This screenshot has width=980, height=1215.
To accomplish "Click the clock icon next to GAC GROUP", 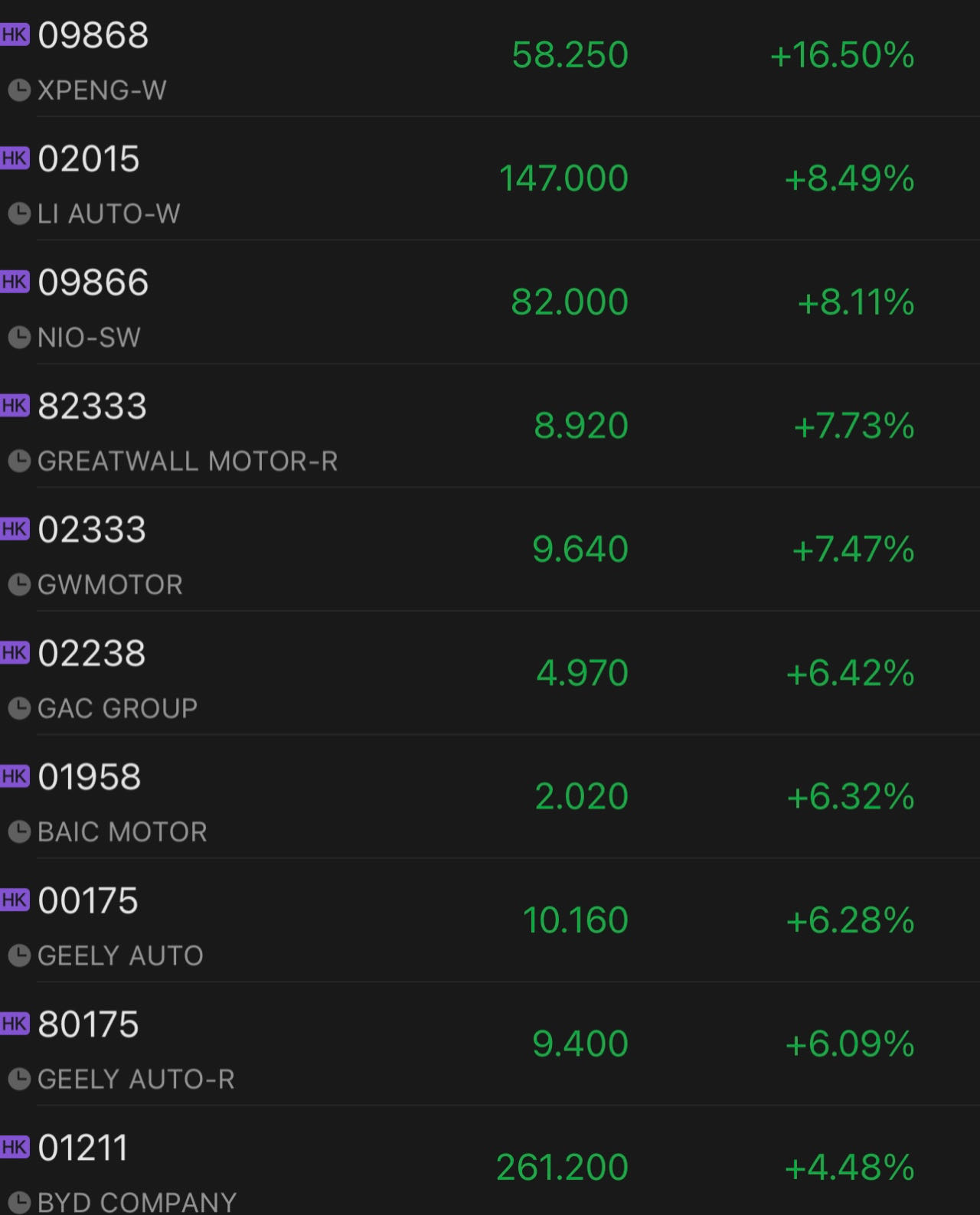I will pos(19,708).
